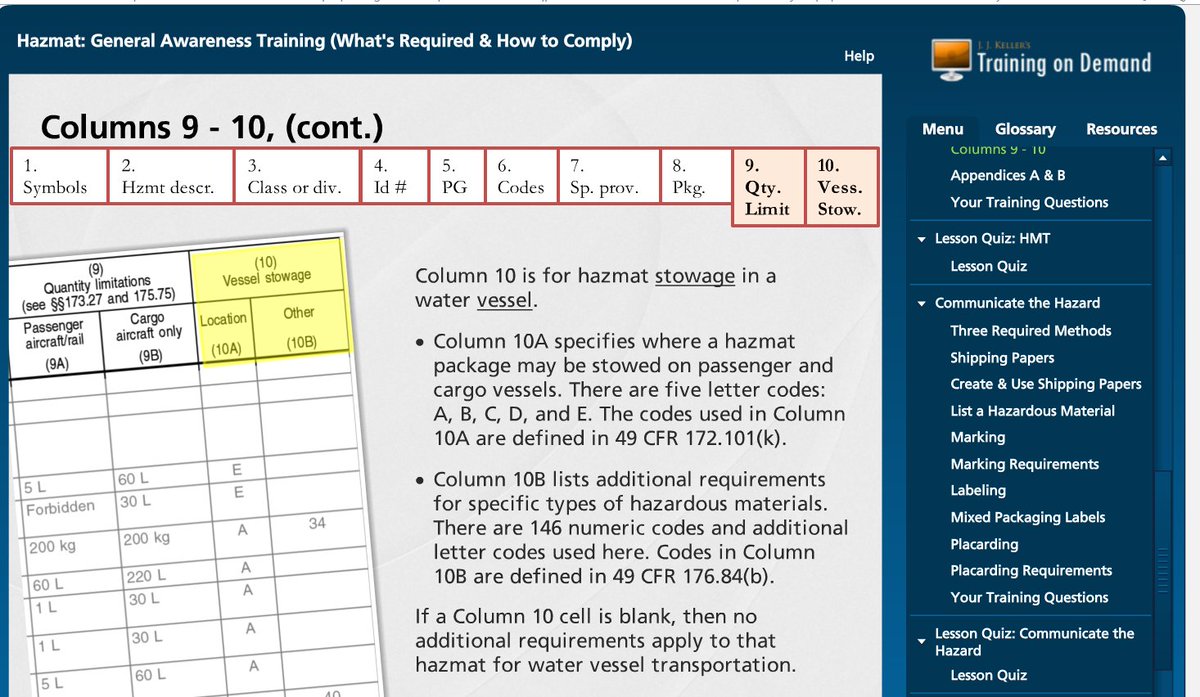Screen dimensions: 1200x697
Task: Open Mixed Packaging Labels lesson
Action: click(1028, 517)
